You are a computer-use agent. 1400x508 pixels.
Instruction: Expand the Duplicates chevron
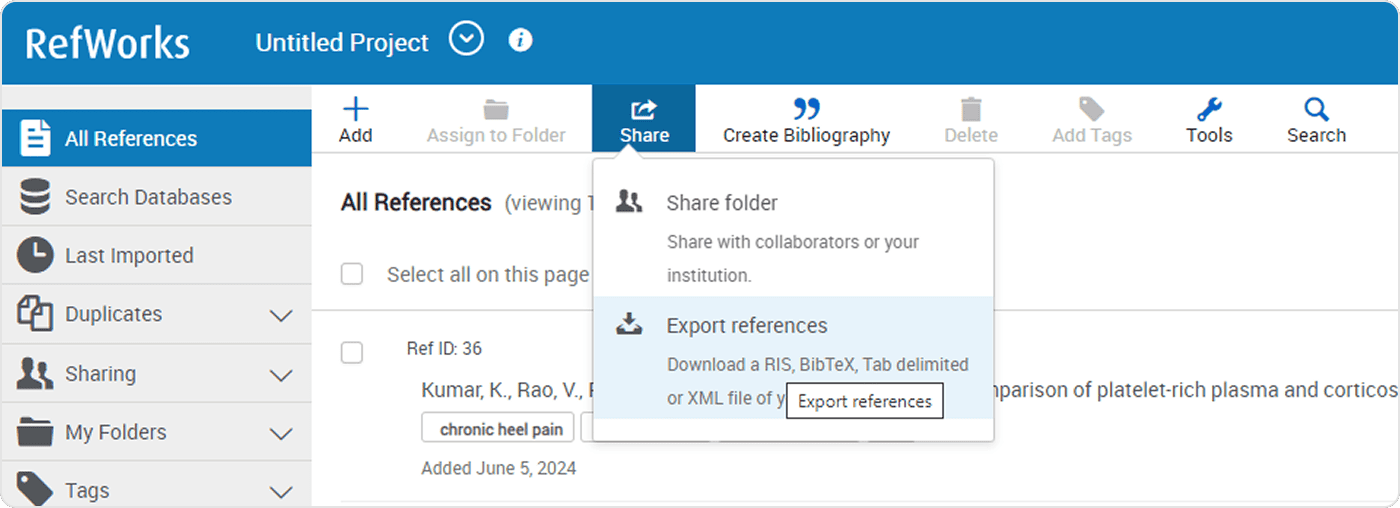[x=282, y=316]
